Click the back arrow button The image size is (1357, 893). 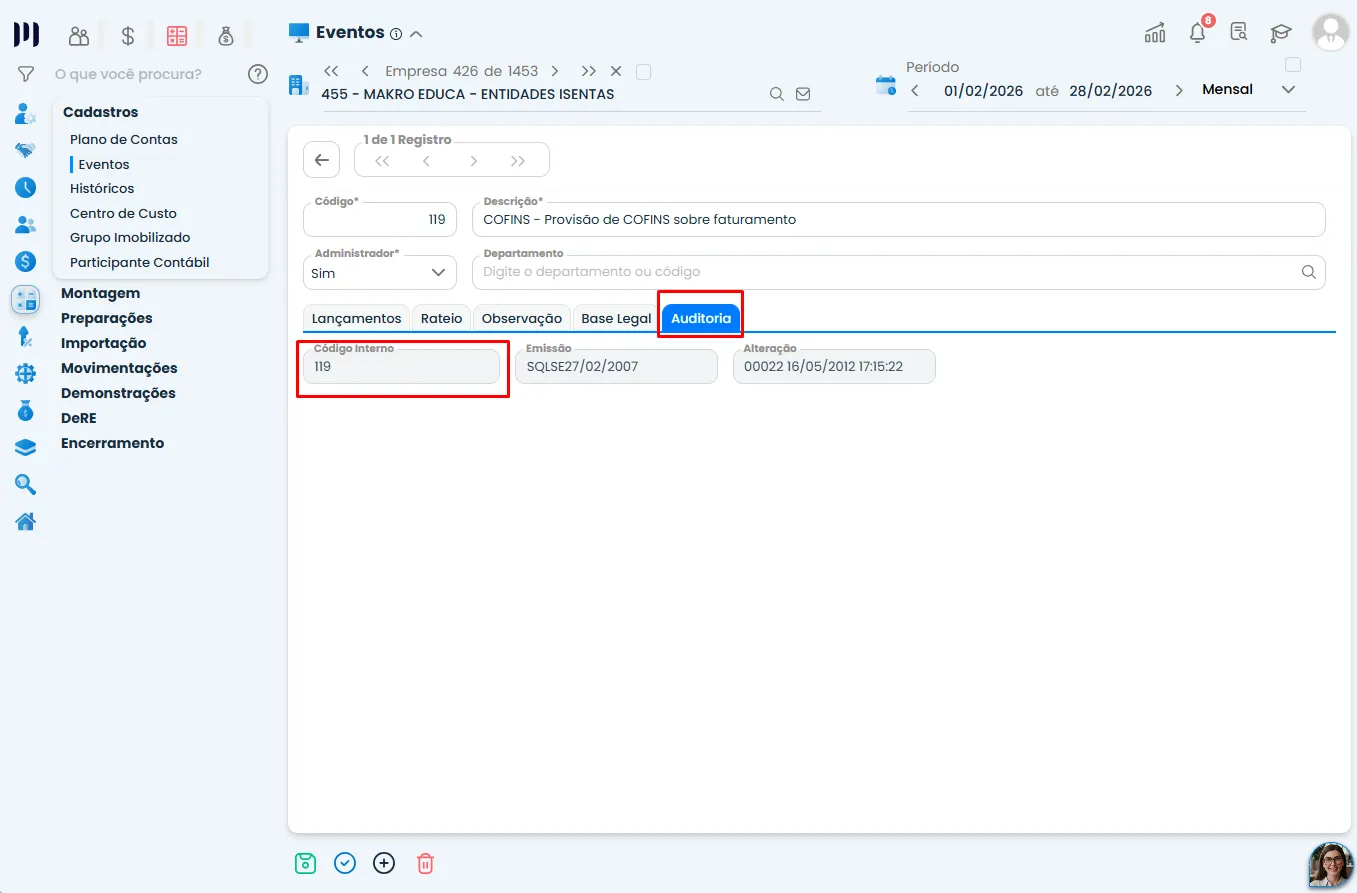[x=321, y=160]
